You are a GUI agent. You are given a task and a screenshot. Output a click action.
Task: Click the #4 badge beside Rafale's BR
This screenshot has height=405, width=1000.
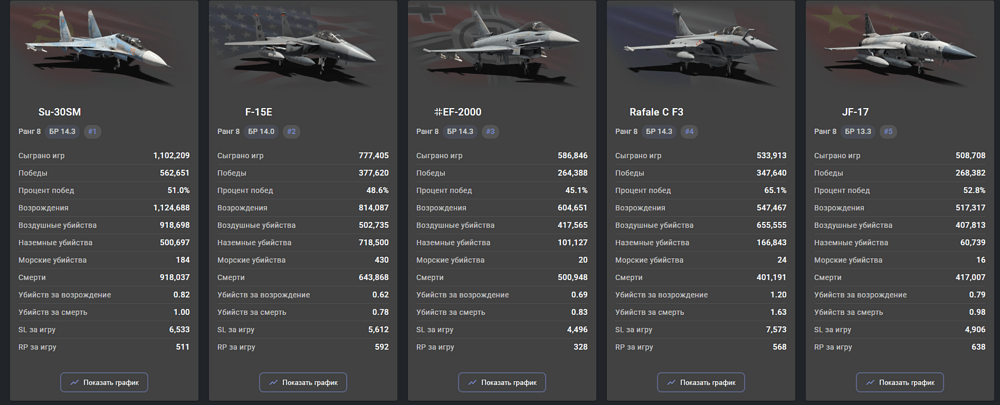tap(690, 131)
